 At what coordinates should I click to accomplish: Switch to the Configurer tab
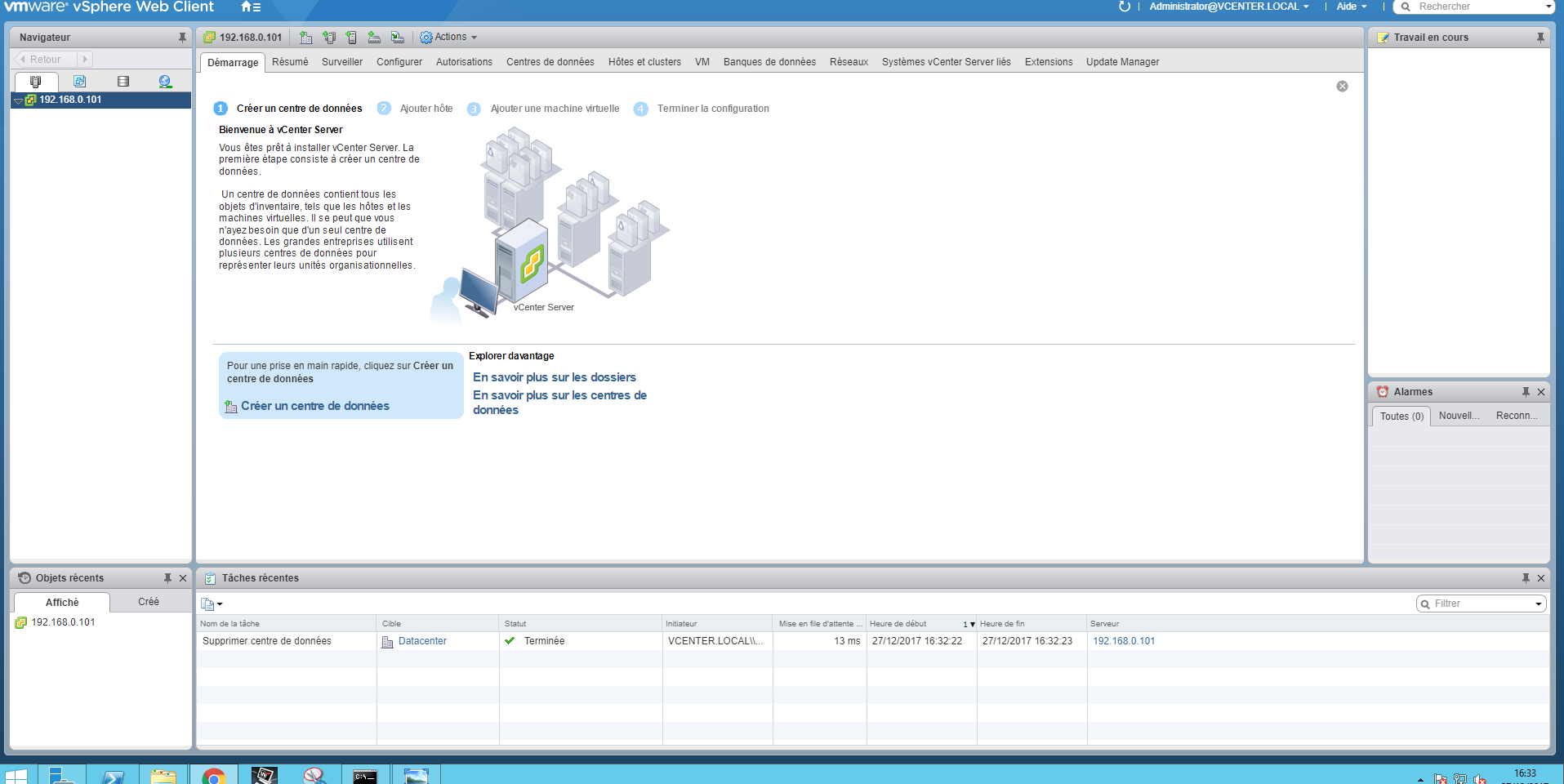pyautogui.click(x=399, y=62)
